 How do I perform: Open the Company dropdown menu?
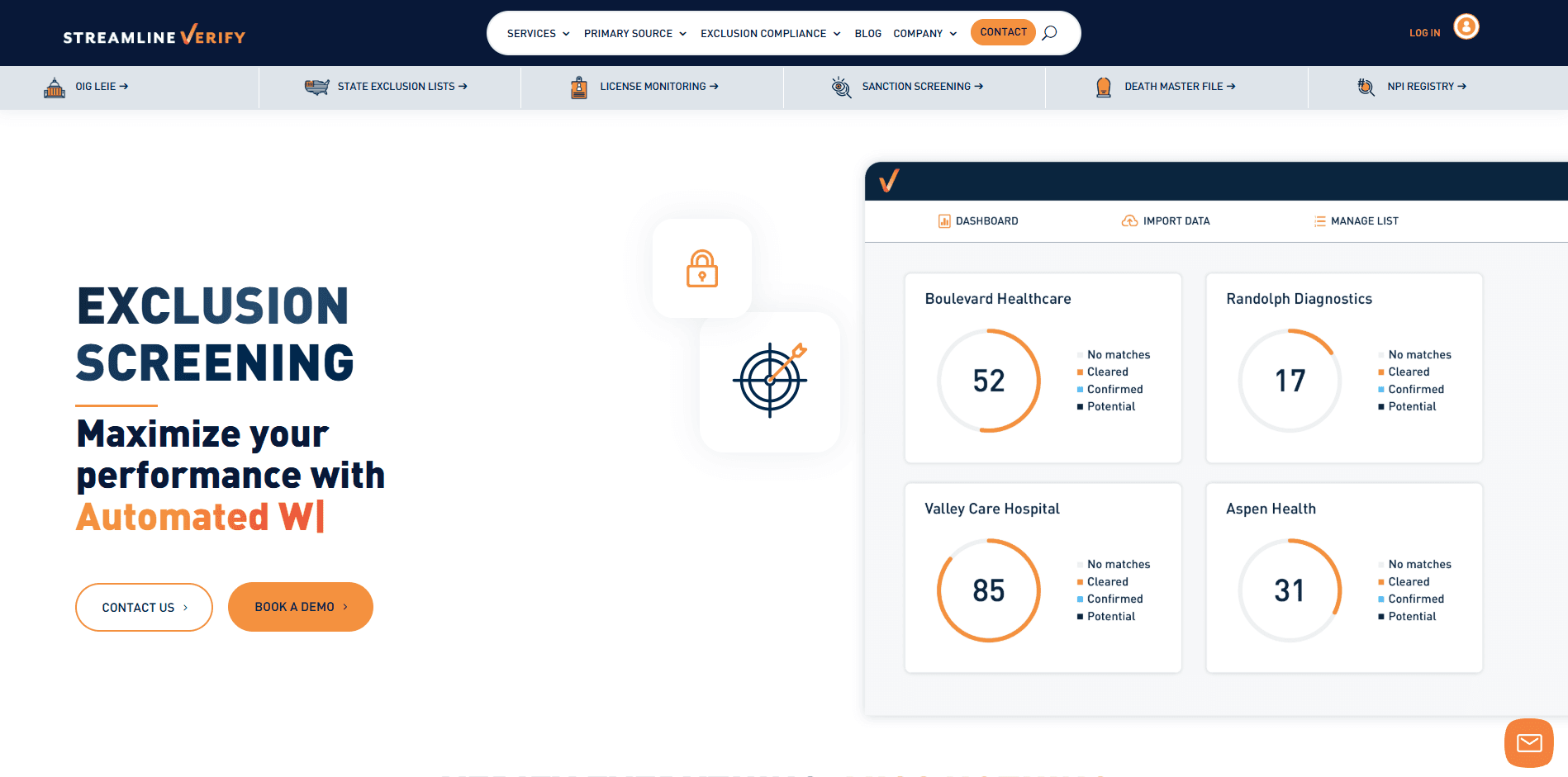924,34
